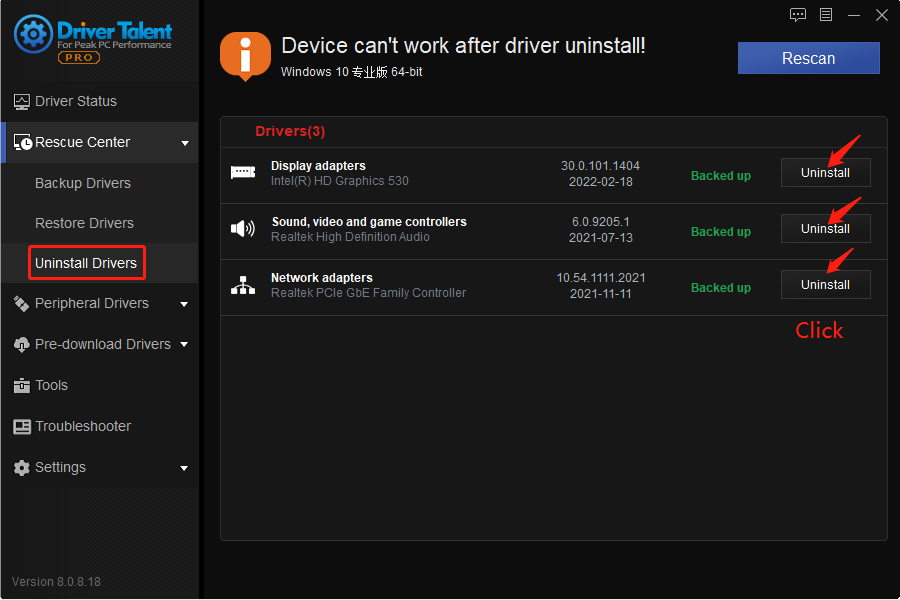
Task: Click the Peripheral Drivers plug icon
Action: tap(21, 304)
